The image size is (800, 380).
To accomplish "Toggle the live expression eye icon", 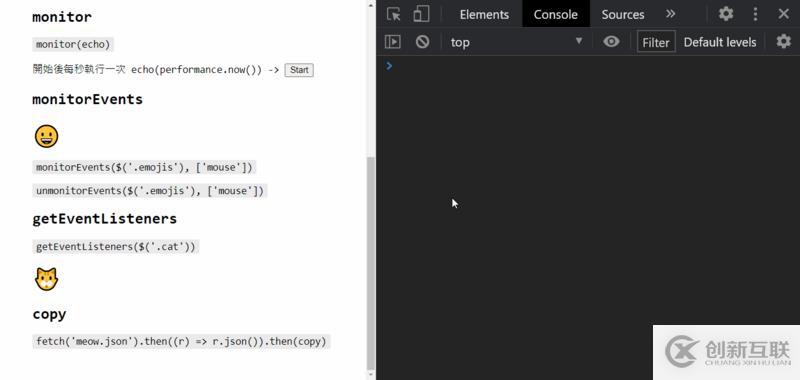I will click(x=611, y=42).
